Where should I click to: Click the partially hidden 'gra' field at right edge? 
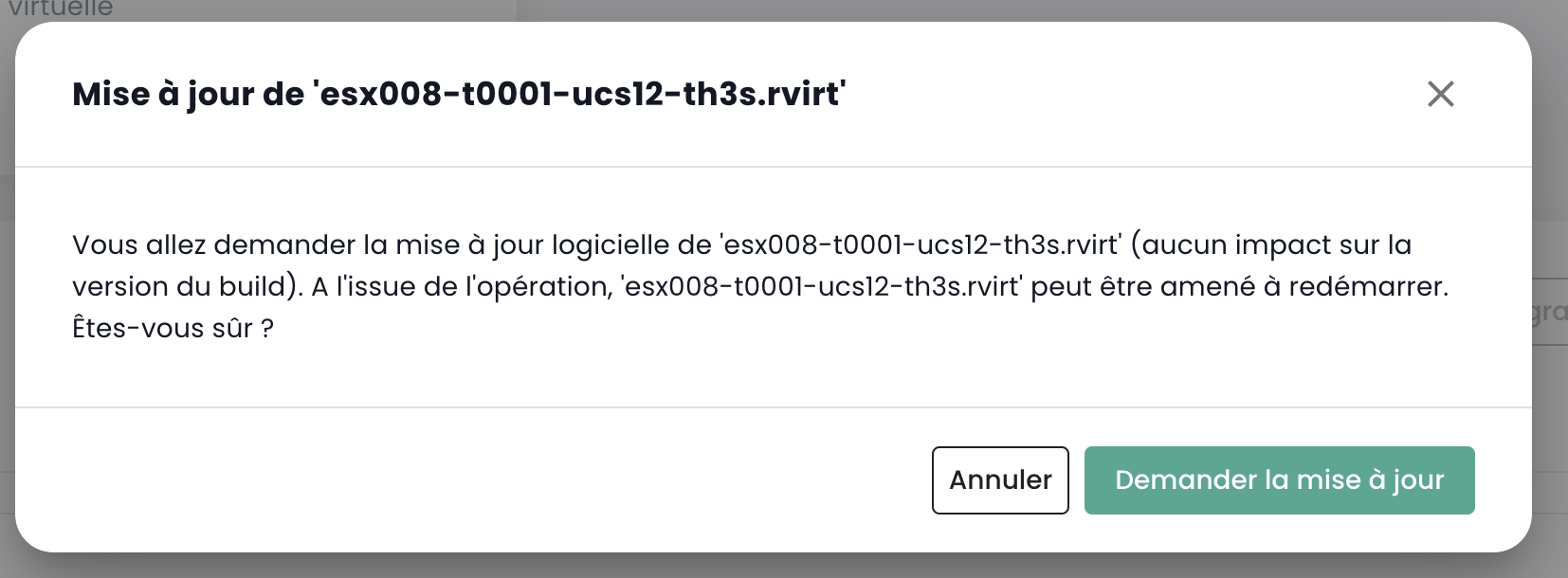pos(1549,312)
